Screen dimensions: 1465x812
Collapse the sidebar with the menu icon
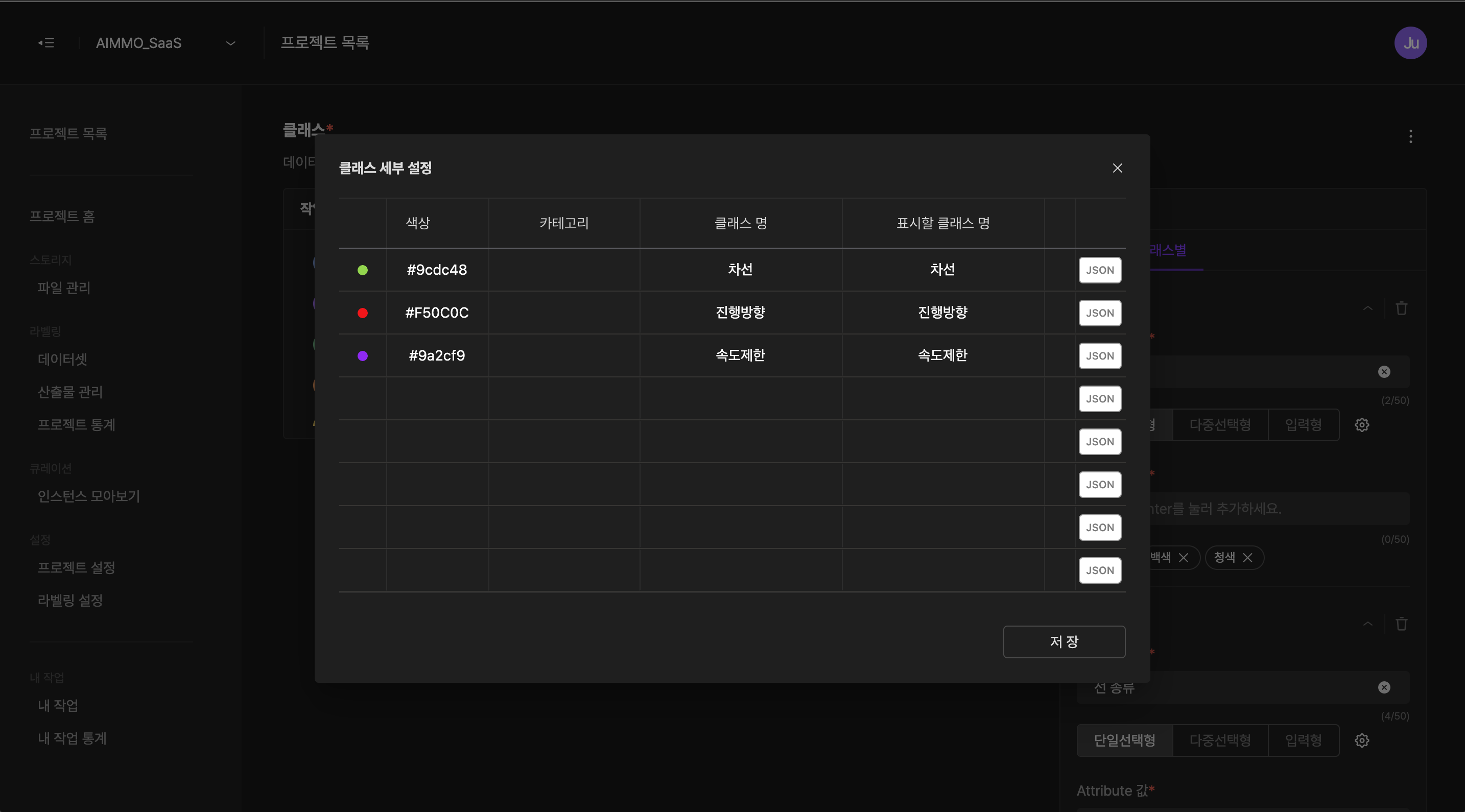[x=46, y=43]
